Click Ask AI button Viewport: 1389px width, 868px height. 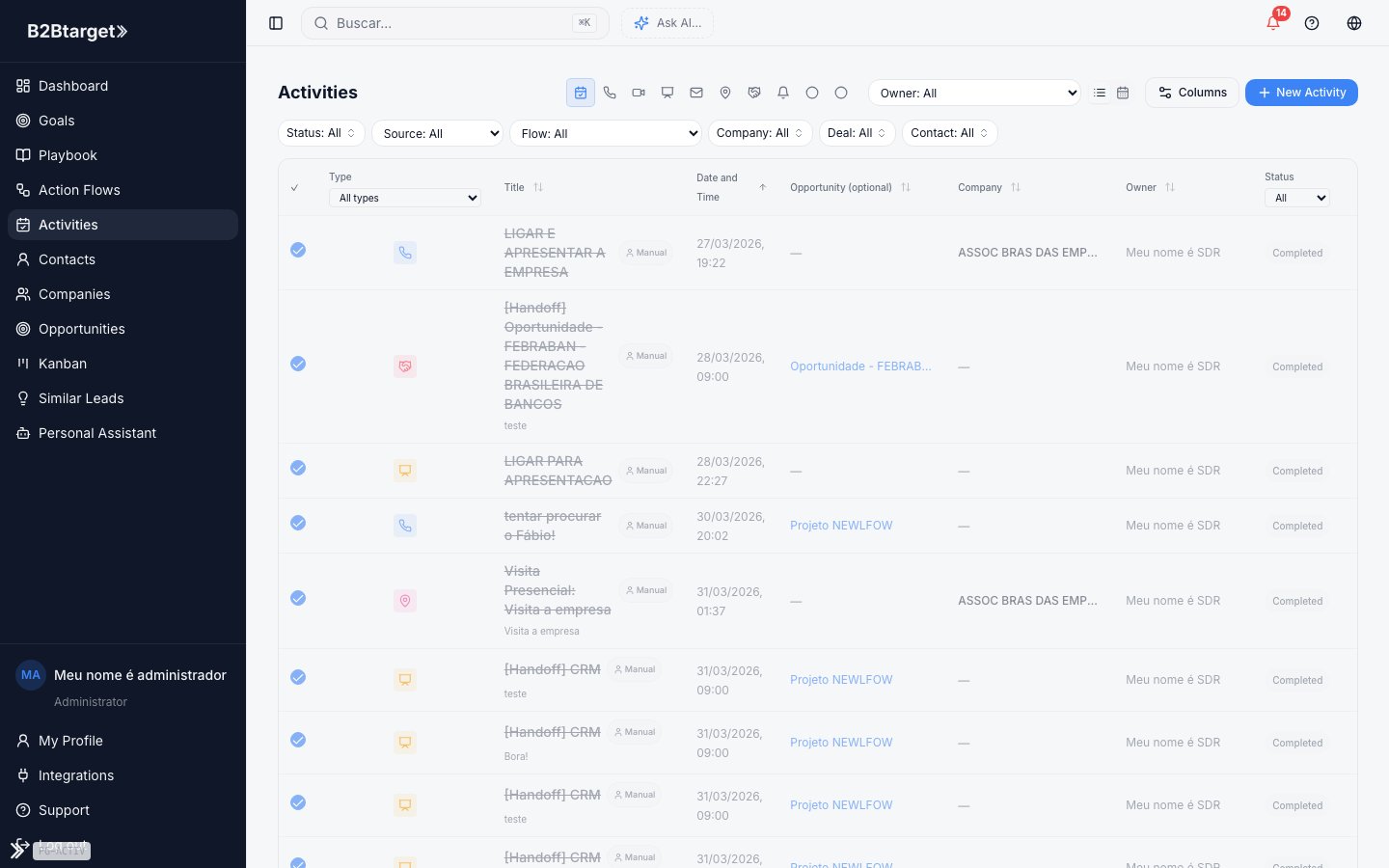coord(667,23)
